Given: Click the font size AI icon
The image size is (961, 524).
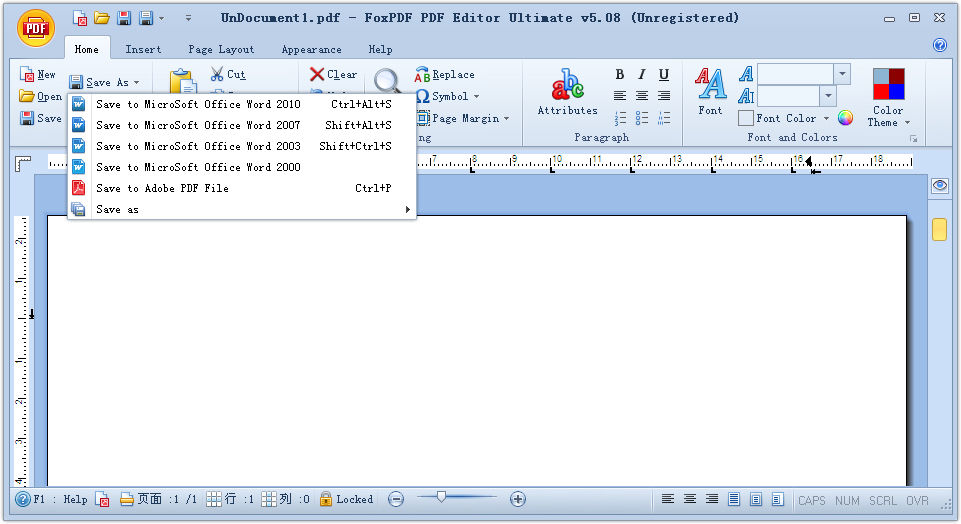Looking at the screenshot, I should click(x=746, y=96).
